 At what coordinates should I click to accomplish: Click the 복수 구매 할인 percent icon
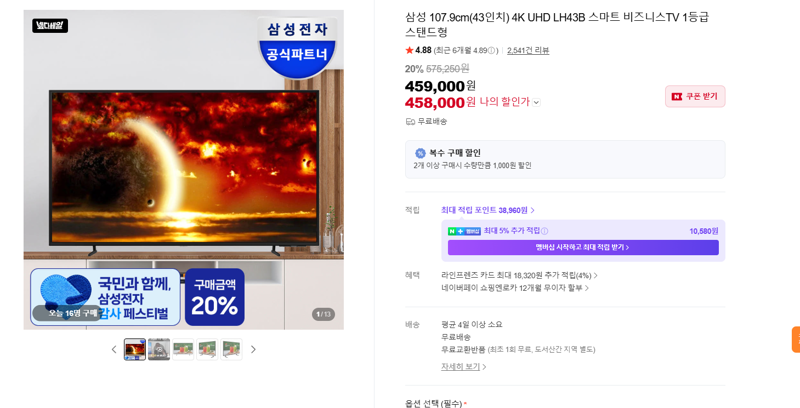pyautogui.click(x=420, y=153)
